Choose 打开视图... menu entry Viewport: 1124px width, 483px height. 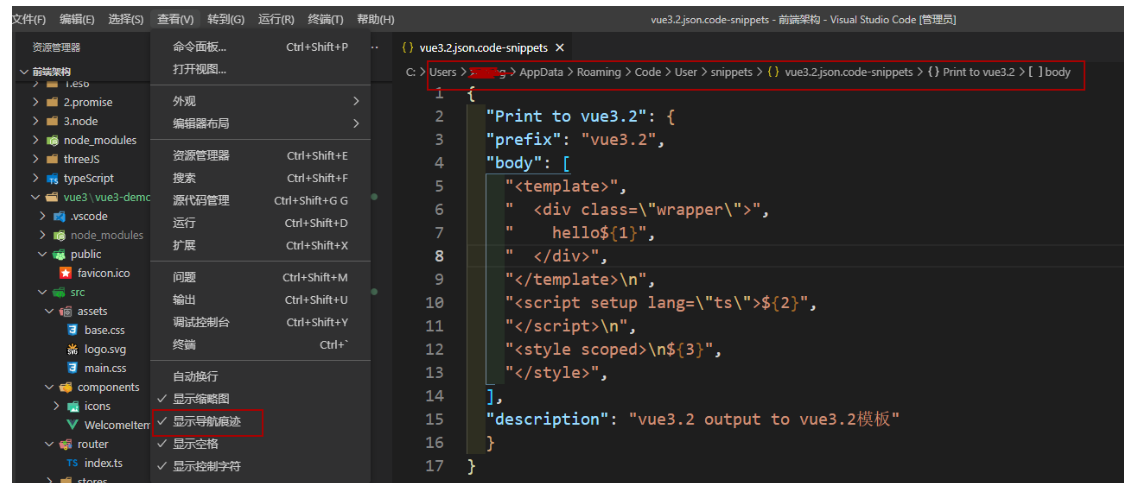pyautogui.click(x=260, y=70)
